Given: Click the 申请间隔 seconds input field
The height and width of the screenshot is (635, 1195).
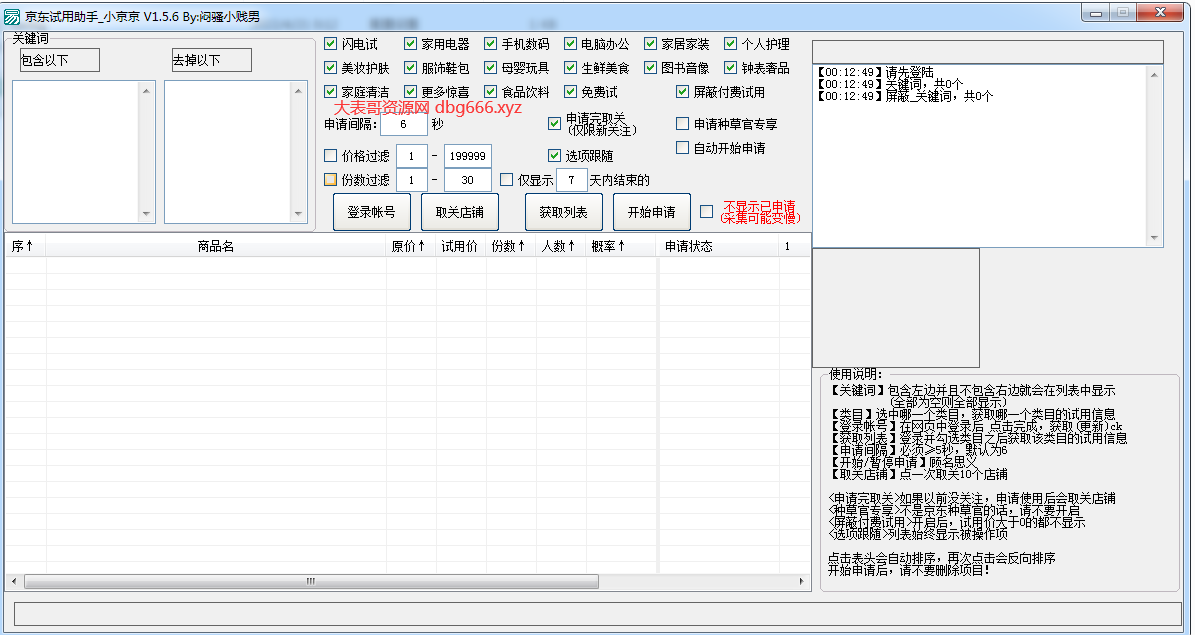Looking at the screenshot, I should (403, 125).
